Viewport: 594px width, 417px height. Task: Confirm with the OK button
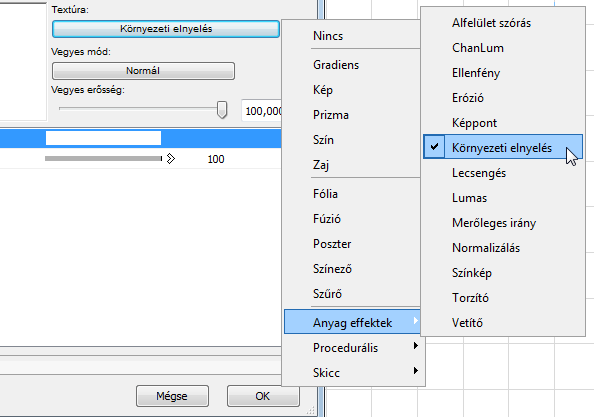point(263,396)
